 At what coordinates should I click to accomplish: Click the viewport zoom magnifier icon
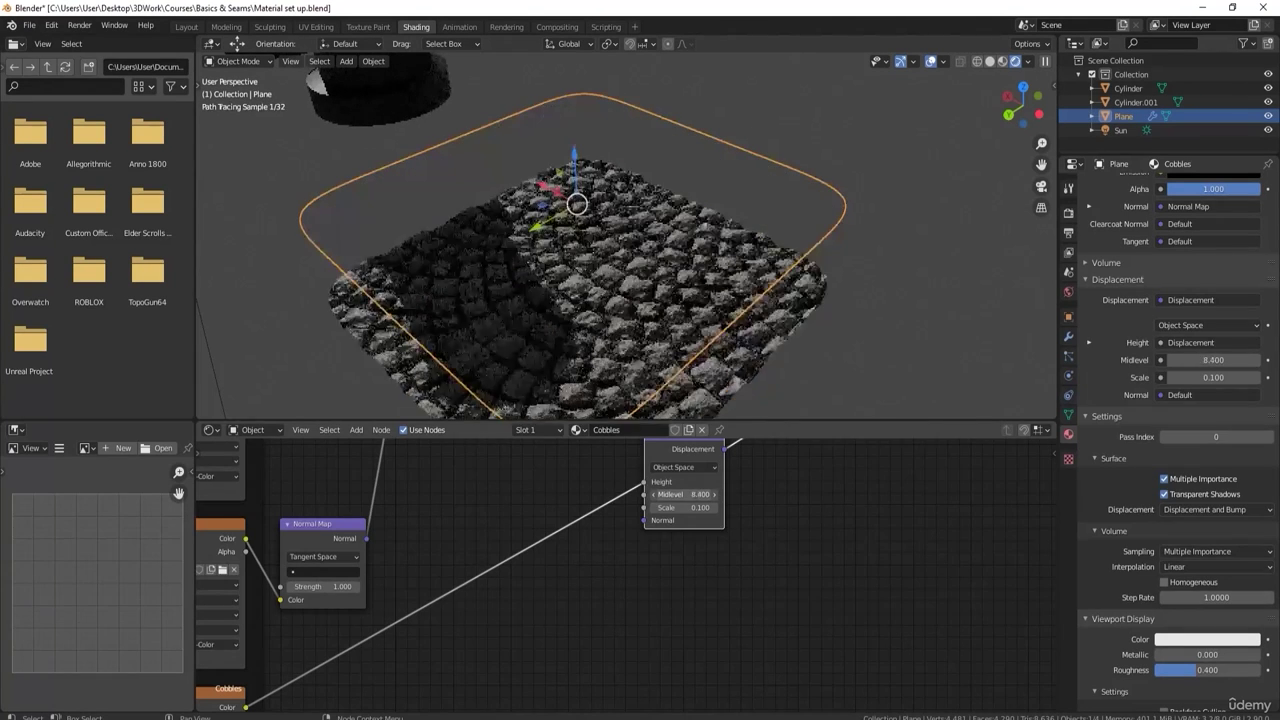(1041, 144)
